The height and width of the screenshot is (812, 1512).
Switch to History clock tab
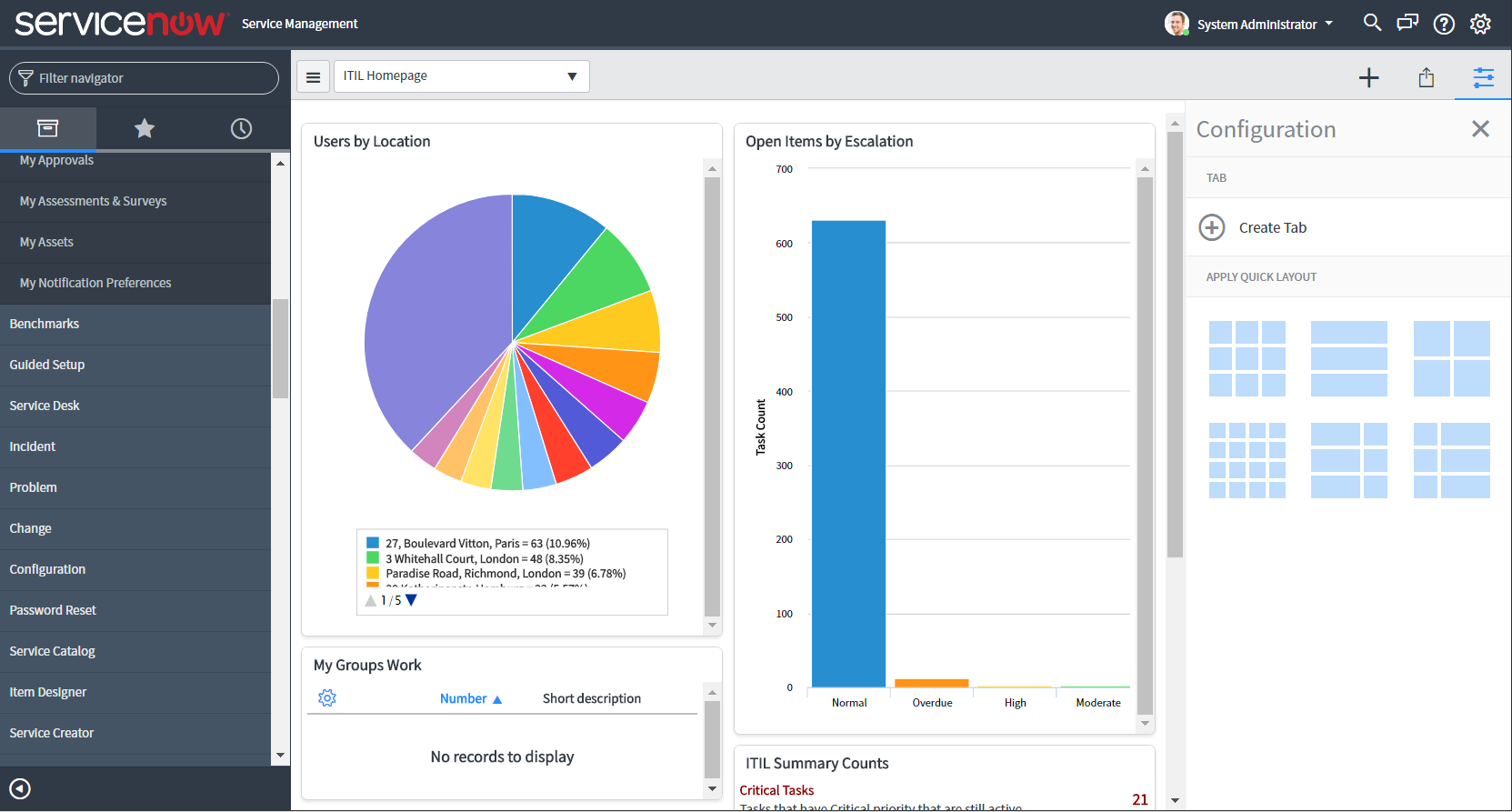(x=241, y=128)
